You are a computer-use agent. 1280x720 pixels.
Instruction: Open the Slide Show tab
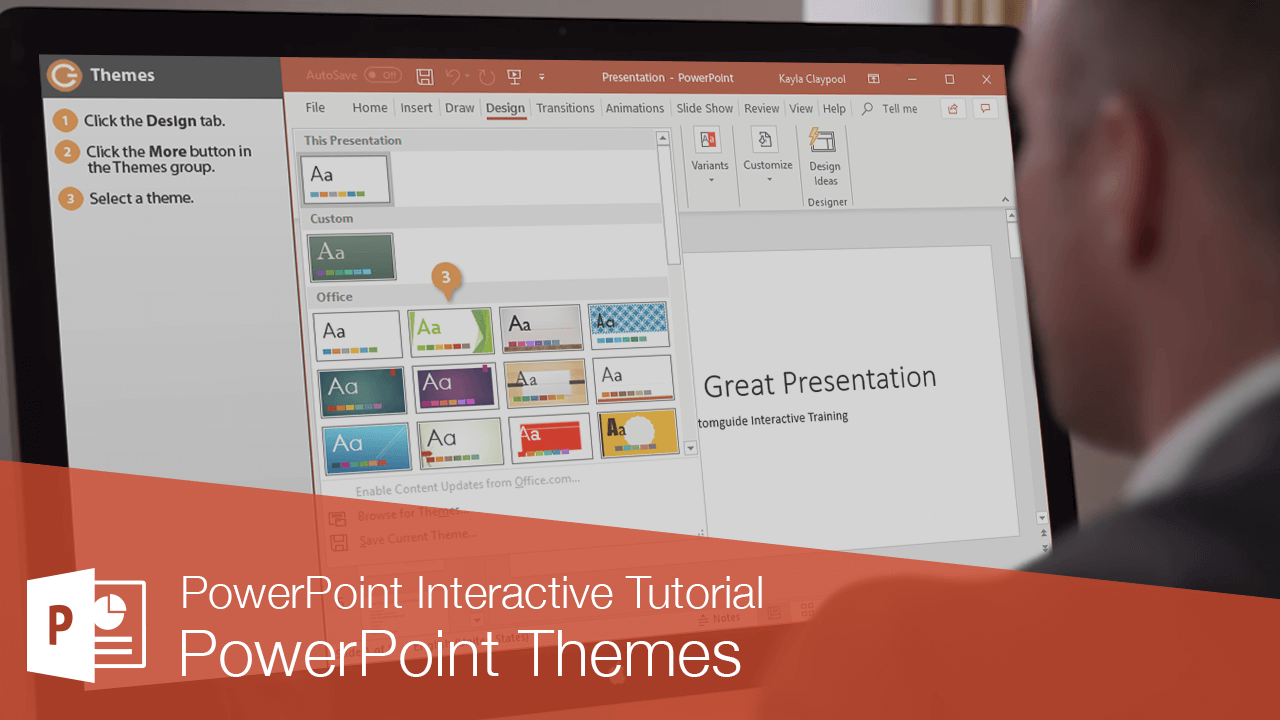(704, 108)
